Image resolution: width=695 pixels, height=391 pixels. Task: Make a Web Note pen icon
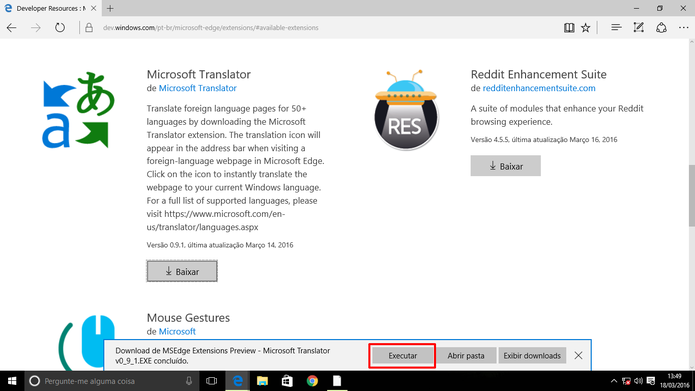coord(638,27)
